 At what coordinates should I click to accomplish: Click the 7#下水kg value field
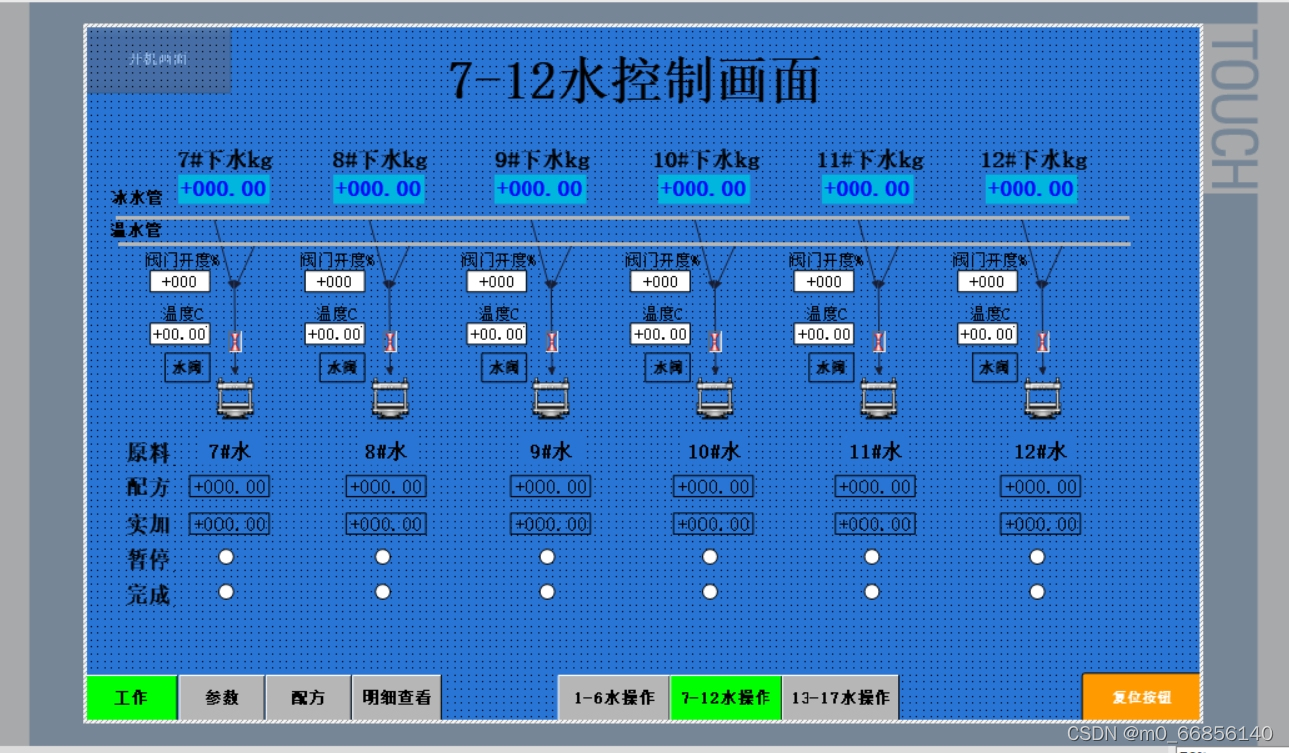(224, 189)
